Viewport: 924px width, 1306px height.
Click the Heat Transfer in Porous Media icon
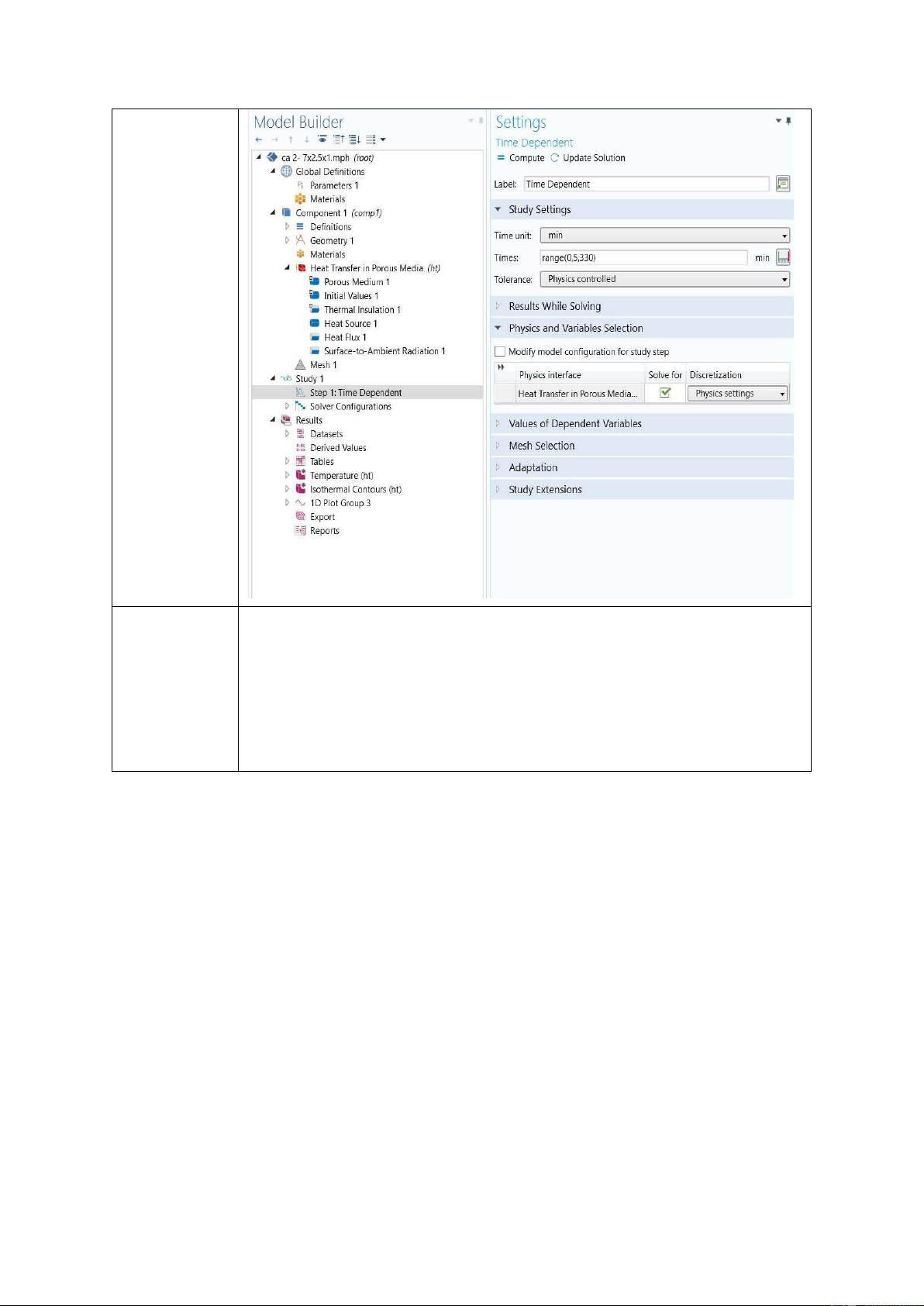(301, 268)
